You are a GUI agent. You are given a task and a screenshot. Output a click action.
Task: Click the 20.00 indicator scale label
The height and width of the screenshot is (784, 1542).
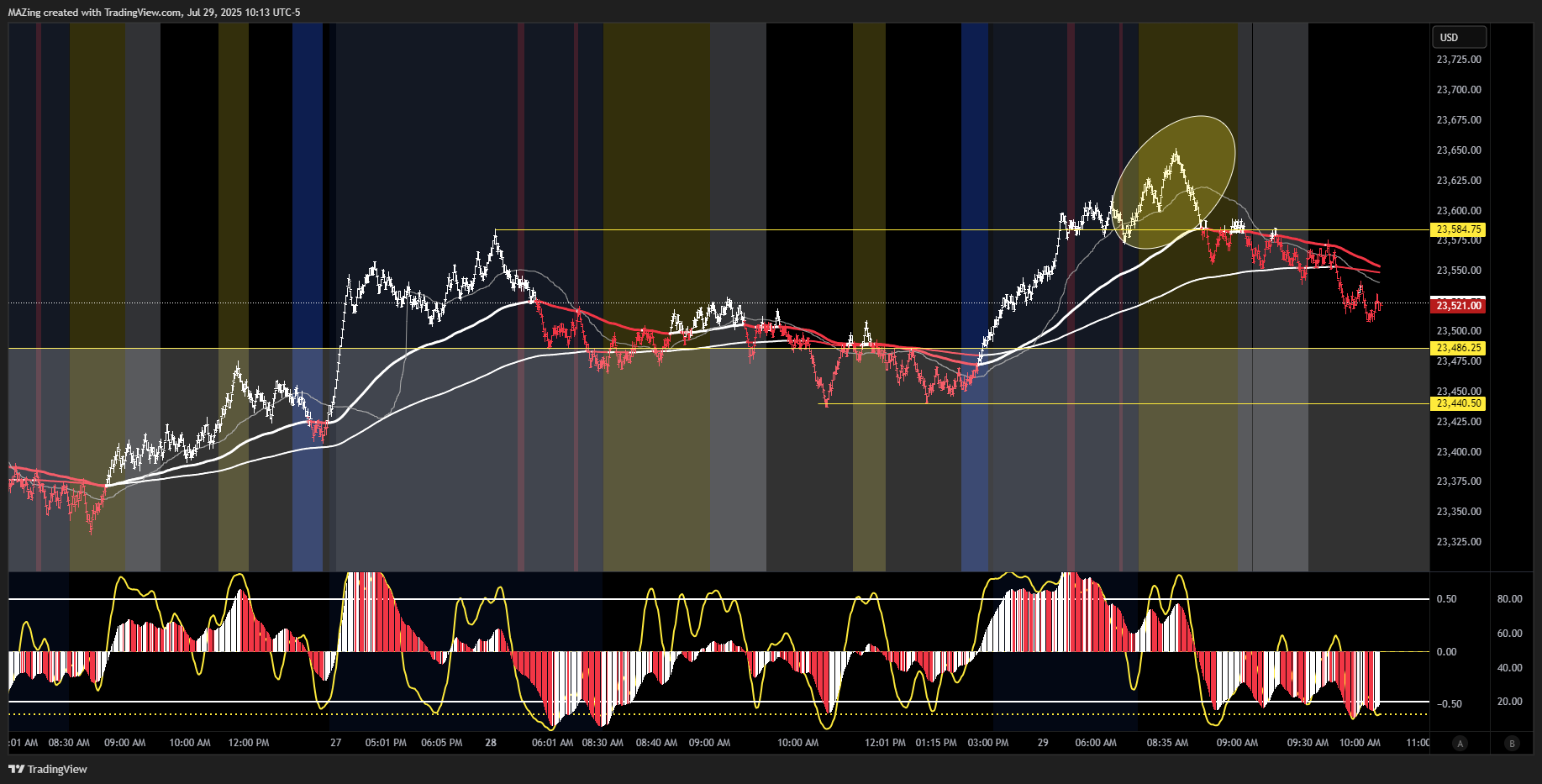[1509, 702]
